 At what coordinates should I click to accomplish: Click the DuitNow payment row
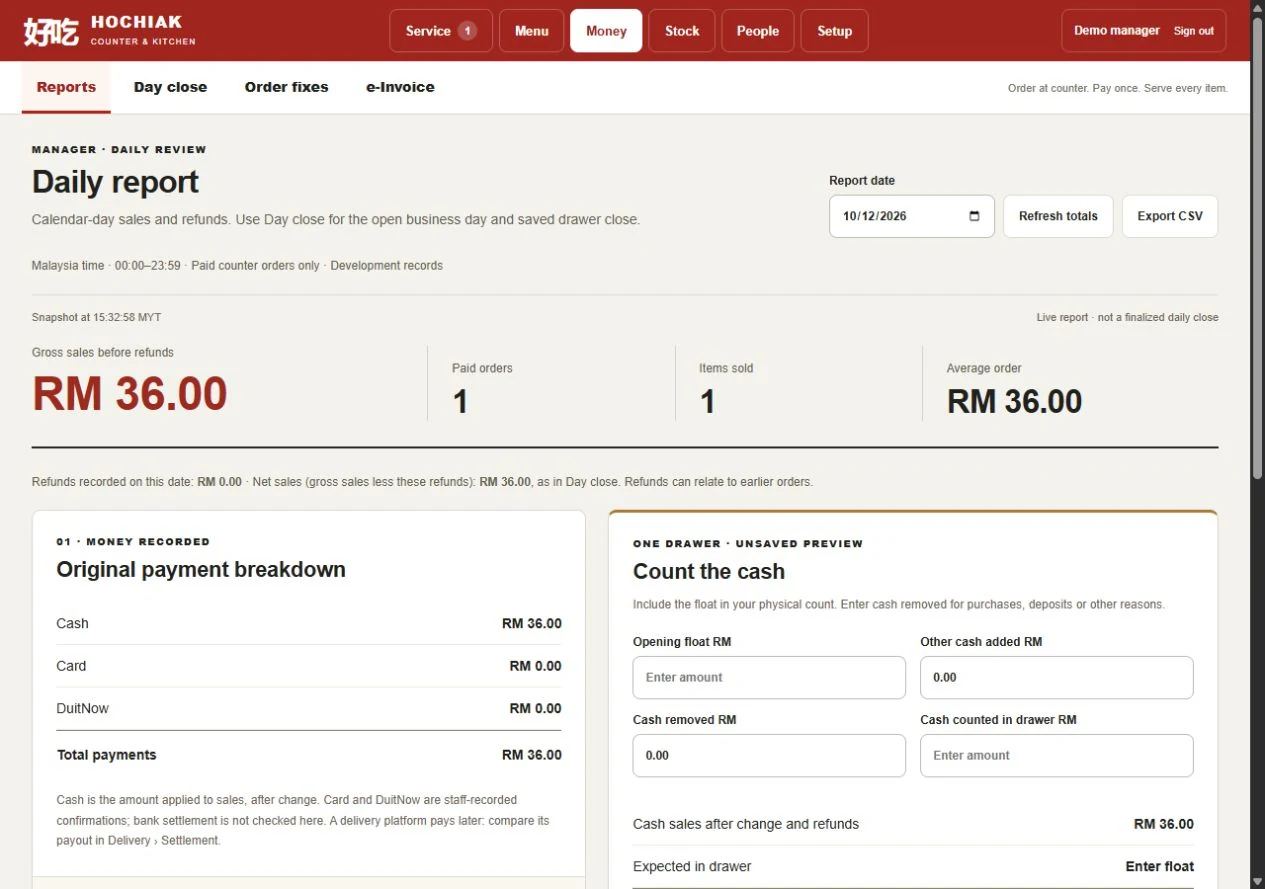(x=309, y=708)
